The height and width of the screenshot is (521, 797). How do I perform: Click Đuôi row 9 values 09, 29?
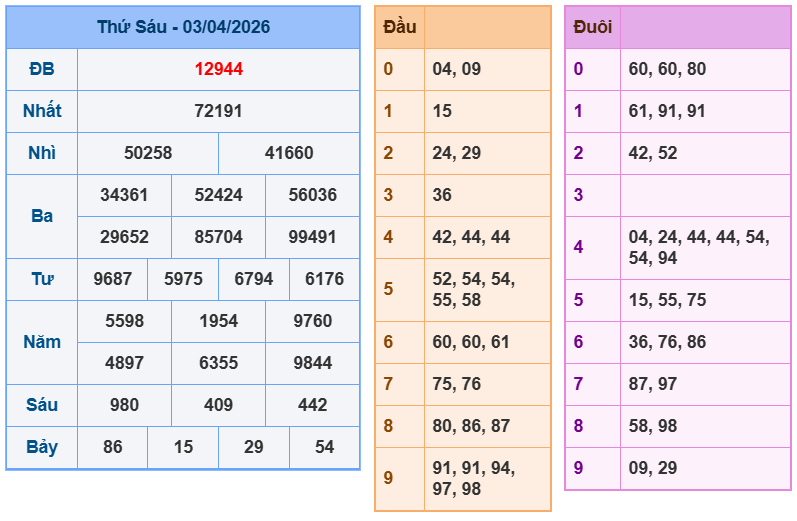click(653, 468)
